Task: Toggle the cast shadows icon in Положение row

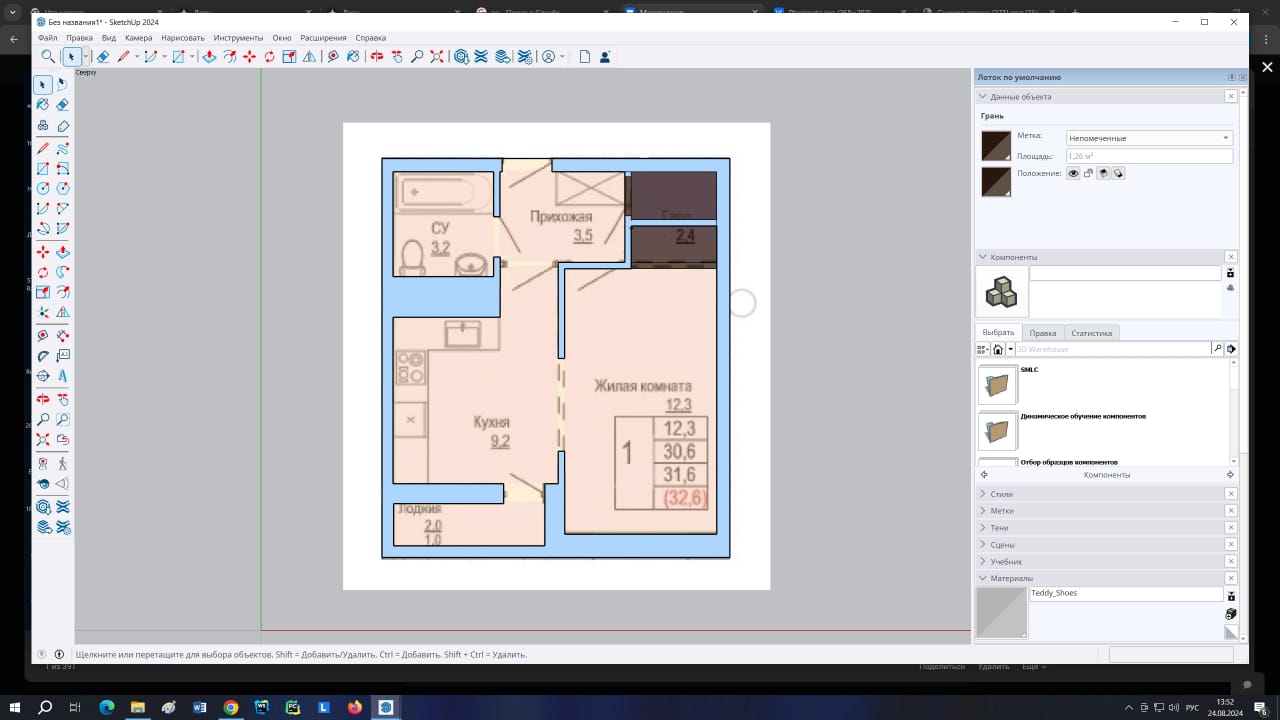Action: click(x=1103, y=173)
